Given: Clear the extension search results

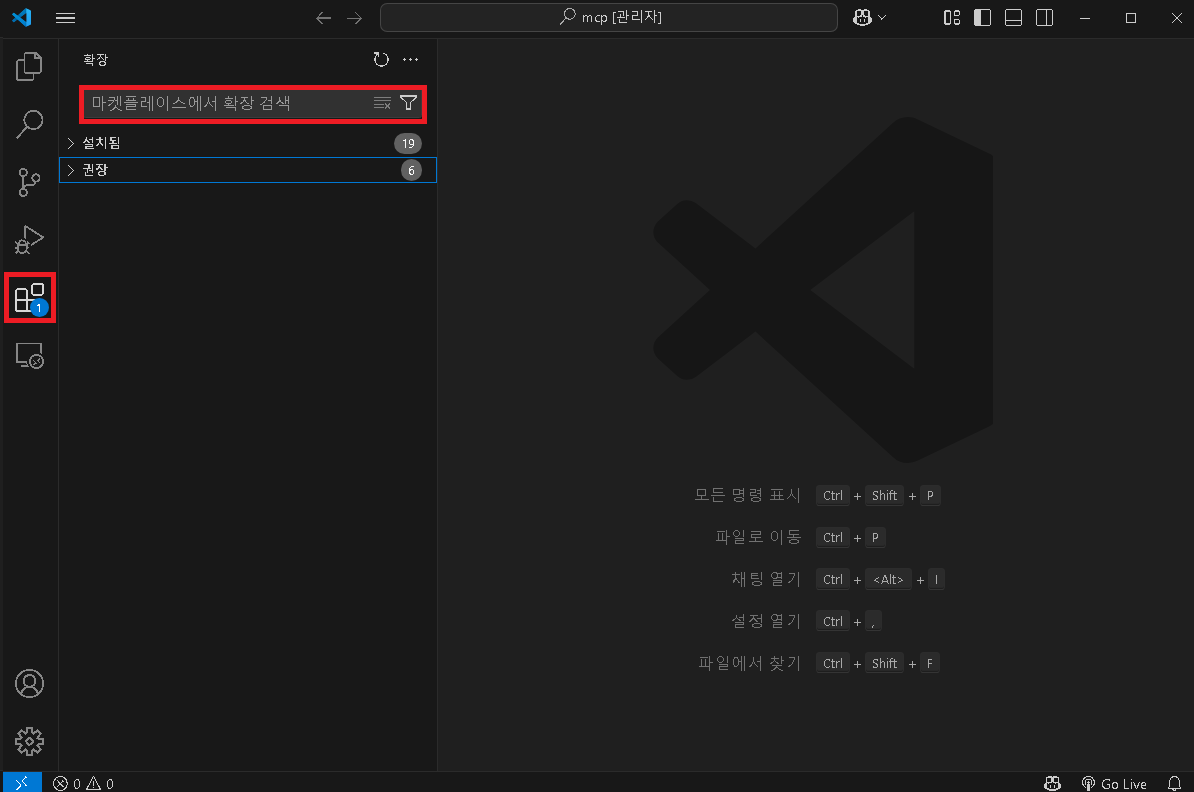Looking at the screenshot, I should (382, 103).
